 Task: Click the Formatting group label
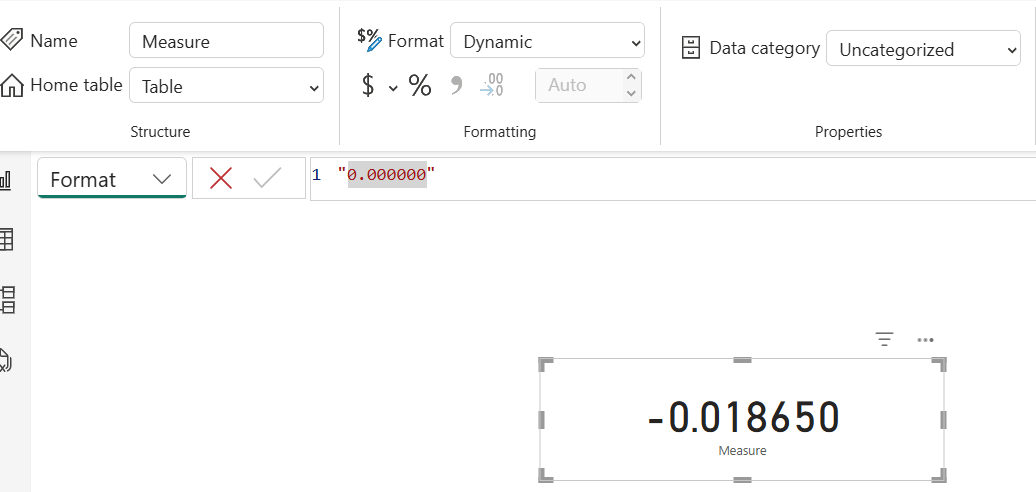[x=500, y=131]
